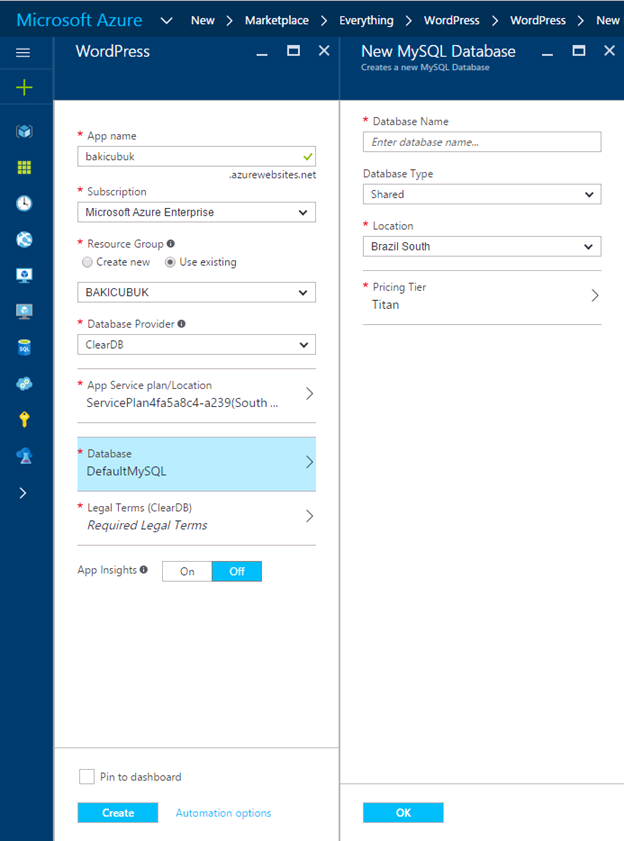Open All resources green grid icon
This screenshot has height=841, width=624.
click(x=24, y=168)
